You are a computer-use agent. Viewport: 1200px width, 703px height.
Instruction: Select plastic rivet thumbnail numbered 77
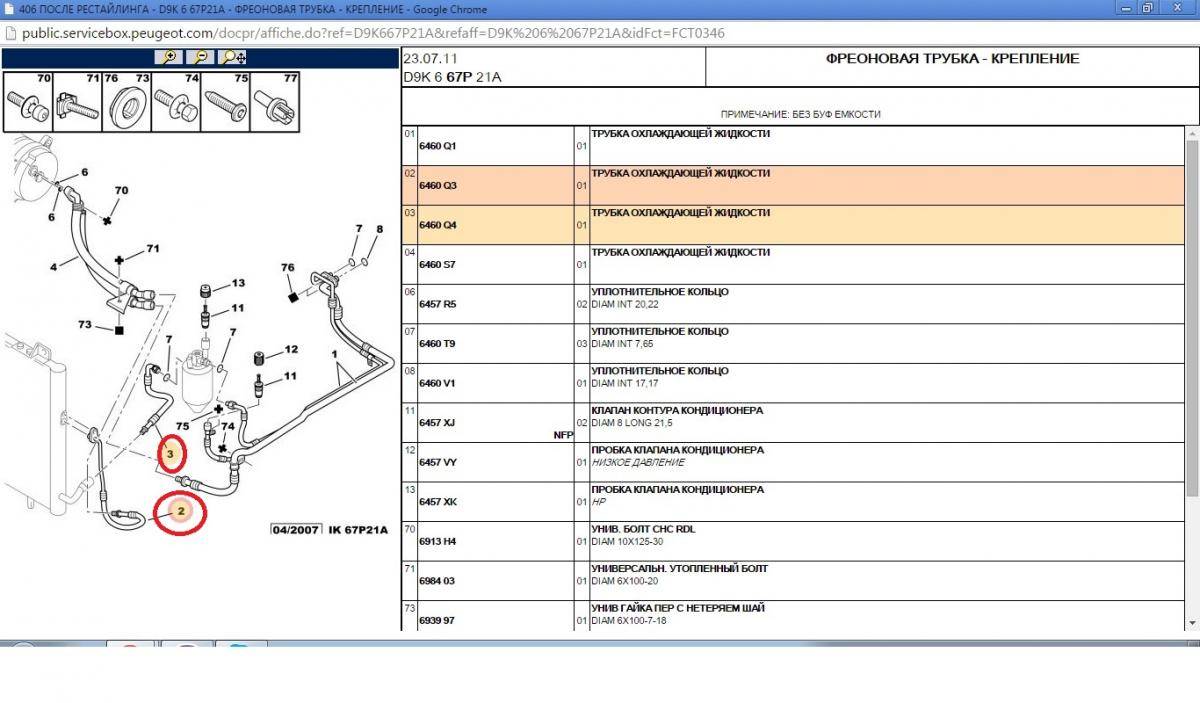(276, 104)
